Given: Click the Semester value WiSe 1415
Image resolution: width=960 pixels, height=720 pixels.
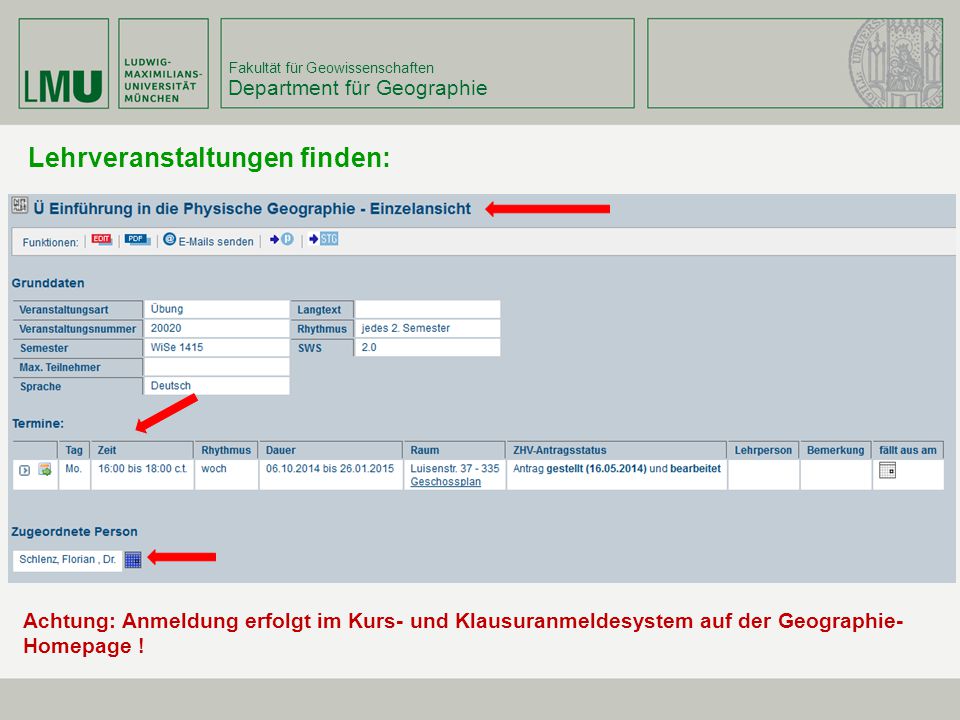Looking at the screenshot, I should coord(177,347).
